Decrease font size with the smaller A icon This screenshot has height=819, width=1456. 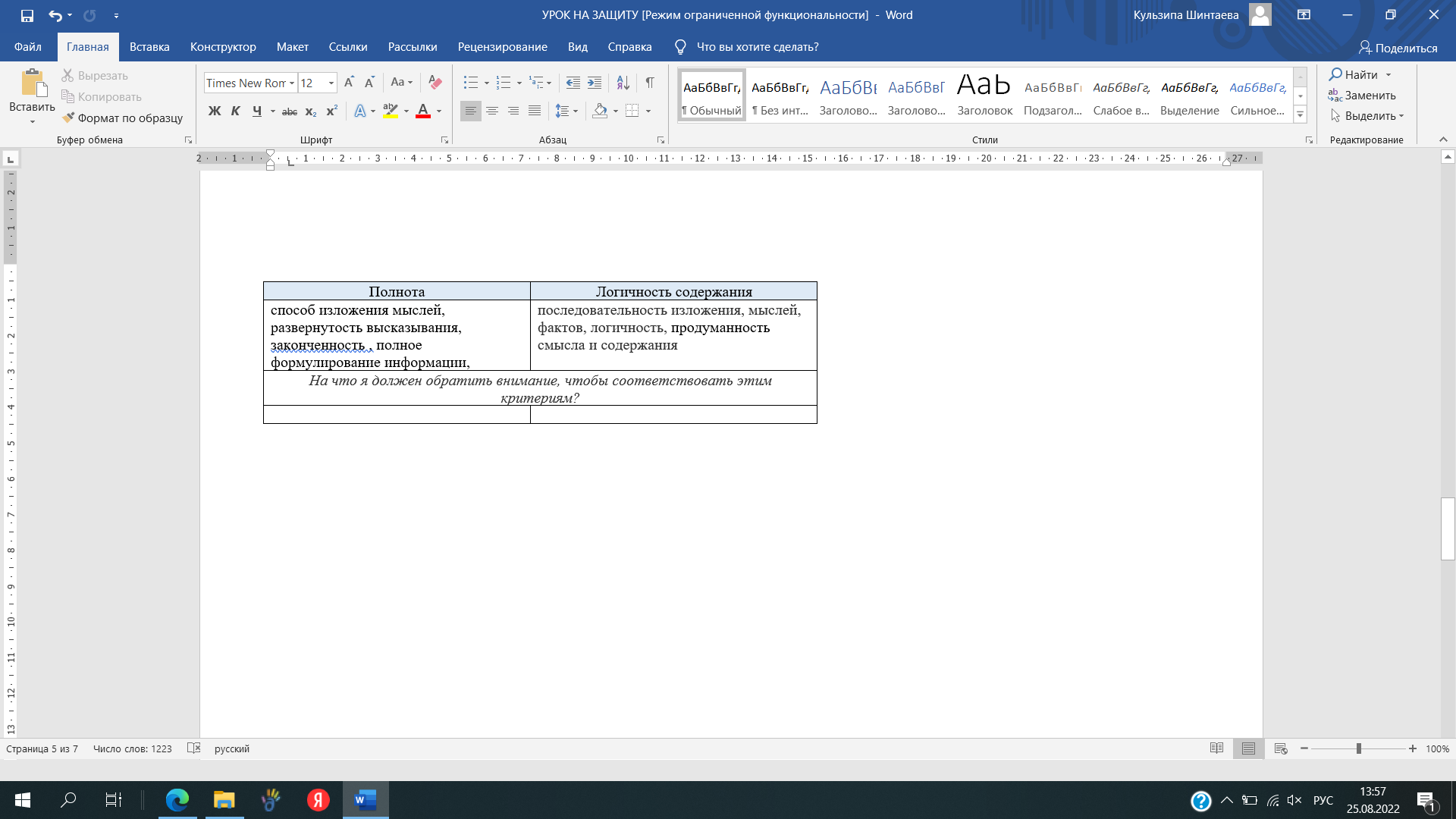[369, 83]
